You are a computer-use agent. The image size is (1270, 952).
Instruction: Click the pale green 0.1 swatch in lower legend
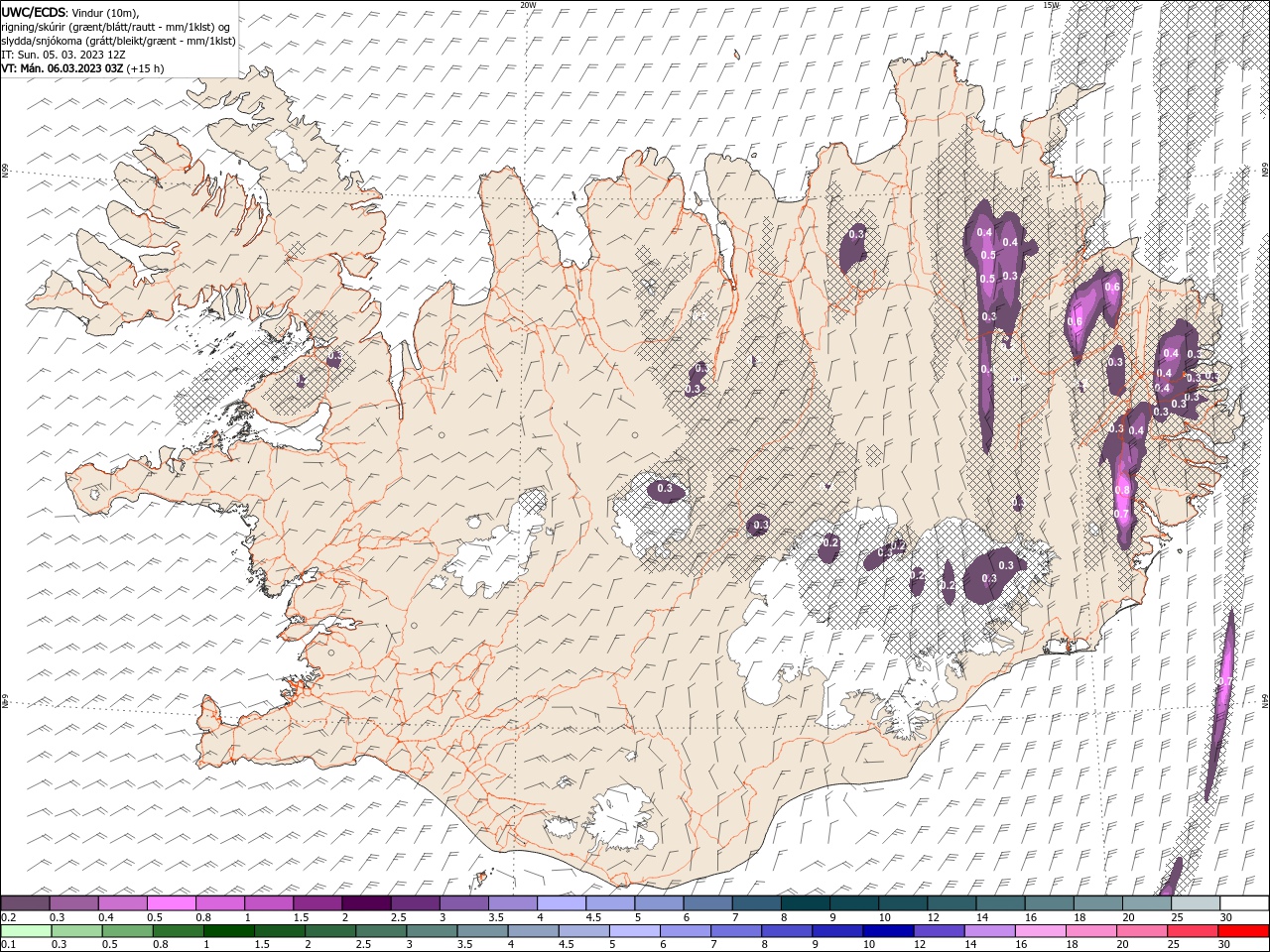point(27,931)
